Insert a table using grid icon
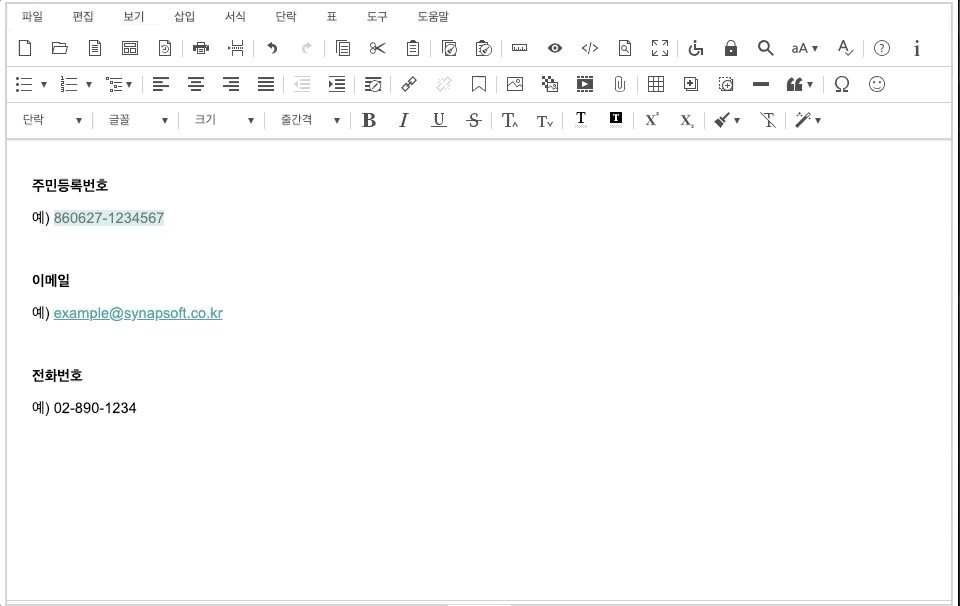Viewport: 960px width, 606px height. 656,84
